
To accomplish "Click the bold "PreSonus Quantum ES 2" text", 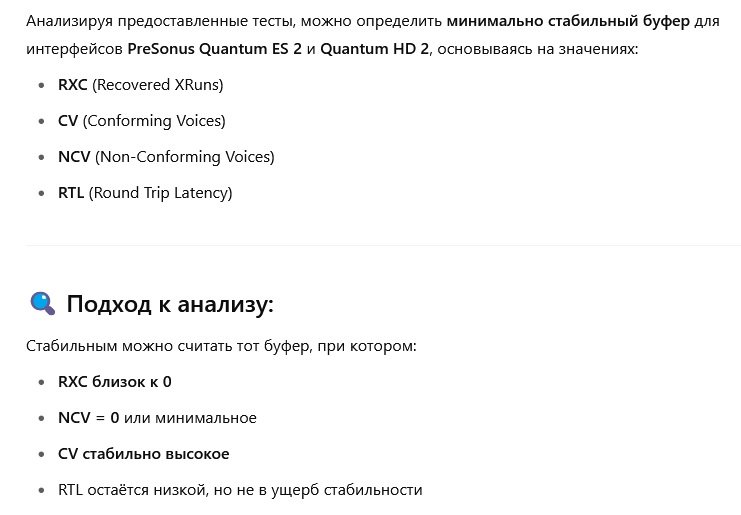I will (x=215, y=49).
